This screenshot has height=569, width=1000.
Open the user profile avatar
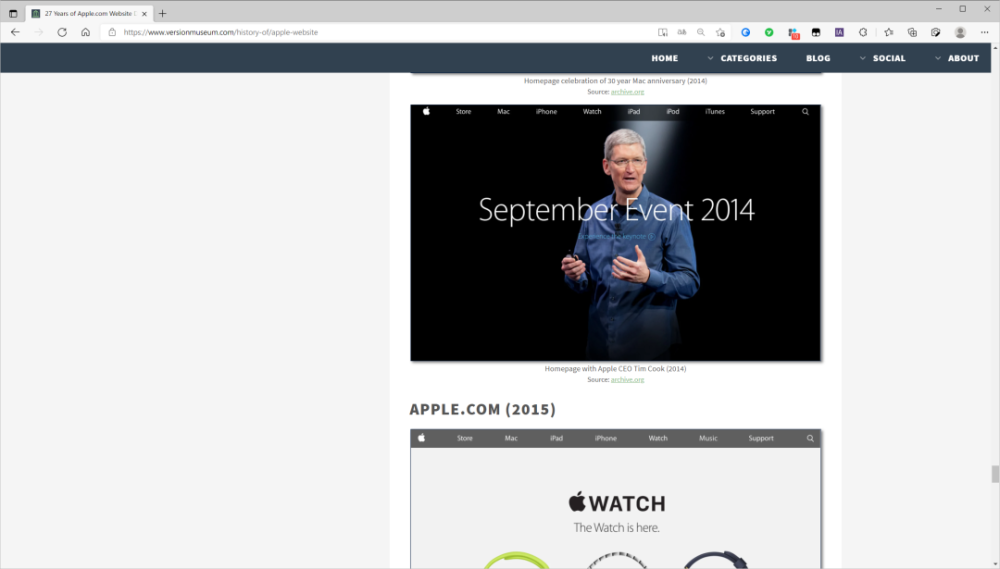[x=960, y=32]
